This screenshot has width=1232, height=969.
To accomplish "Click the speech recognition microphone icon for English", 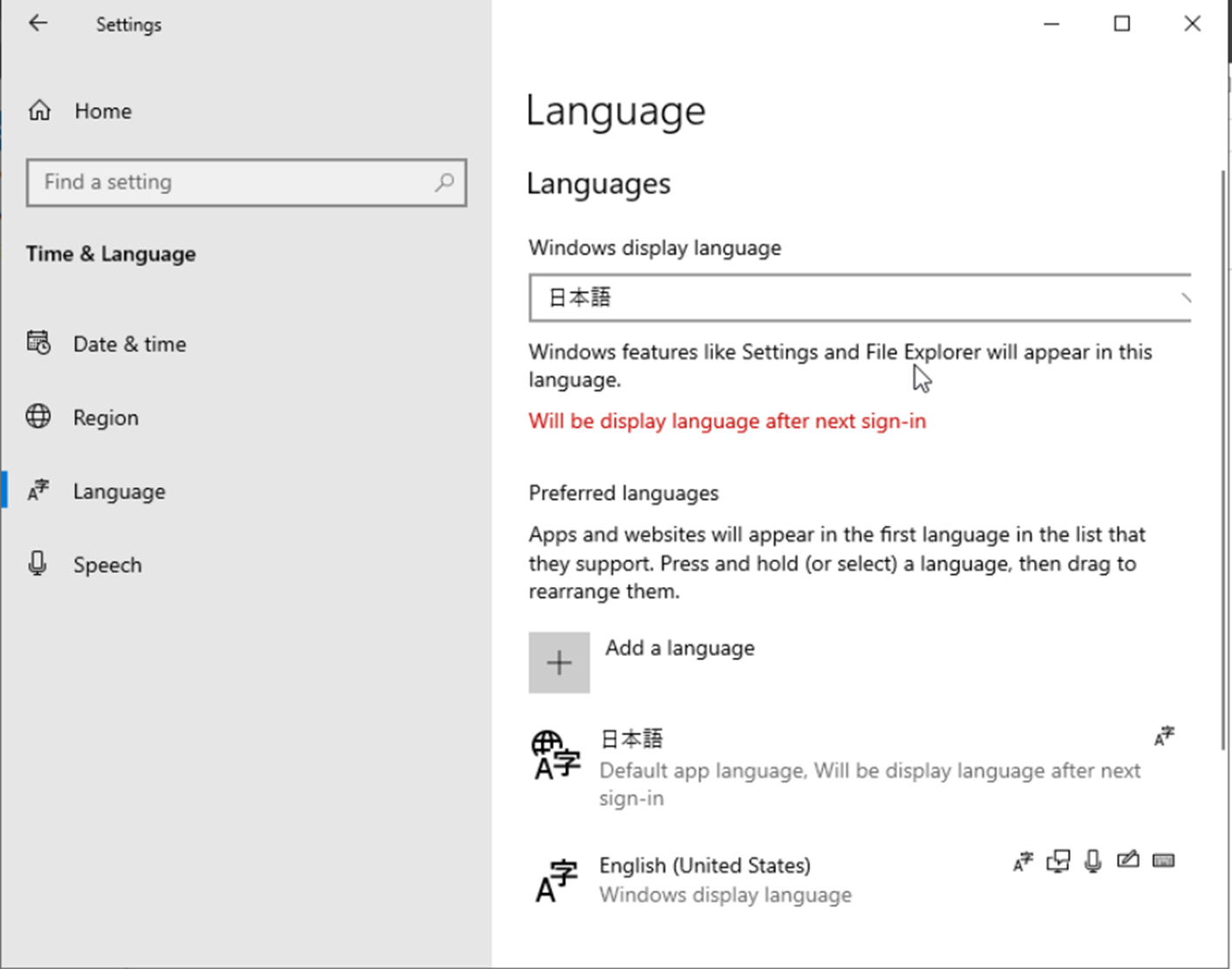I will click(x=1092, y=862).
